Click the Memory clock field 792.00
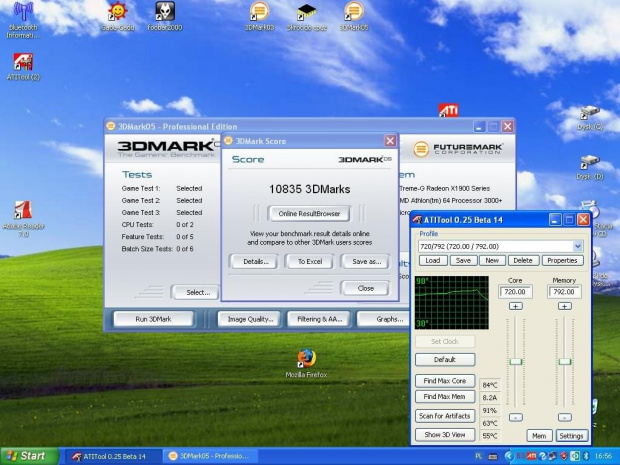Image resolution: width=620 pixels, height=465 pixels. (x=564, y=292)
